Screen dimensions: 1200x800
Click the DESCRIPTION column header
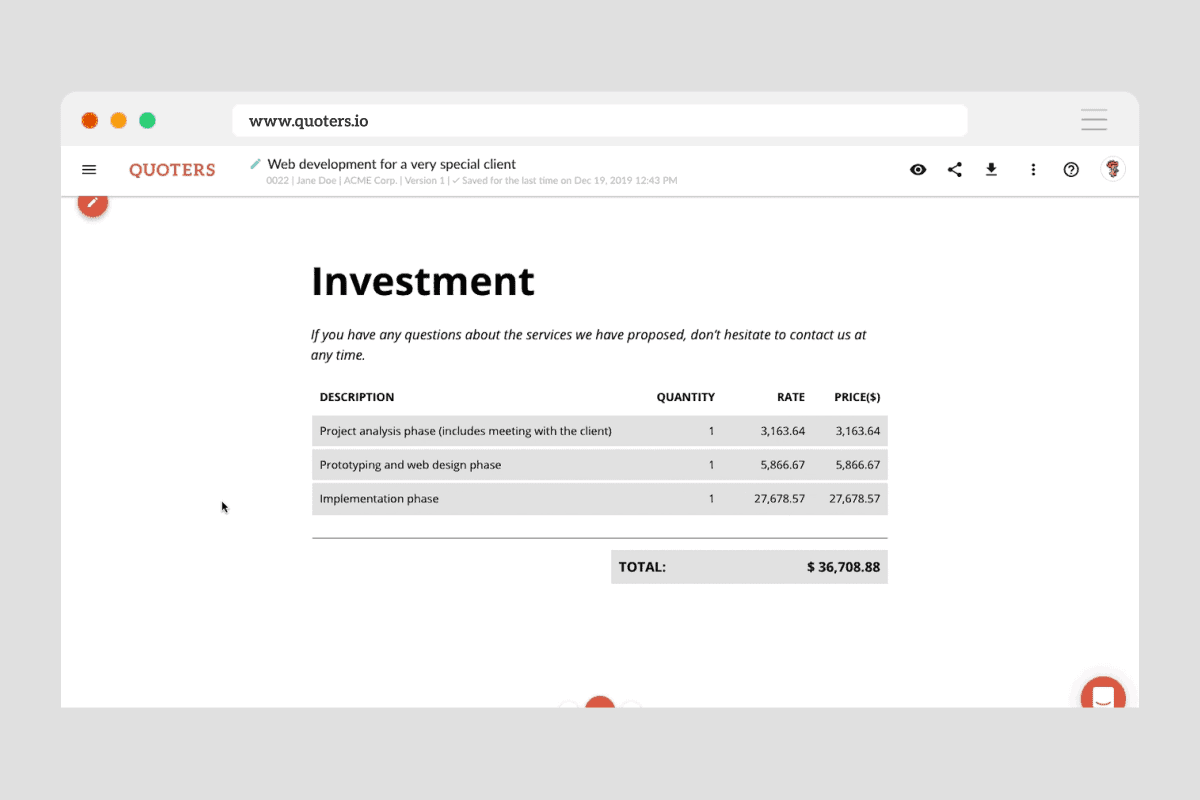357,397
